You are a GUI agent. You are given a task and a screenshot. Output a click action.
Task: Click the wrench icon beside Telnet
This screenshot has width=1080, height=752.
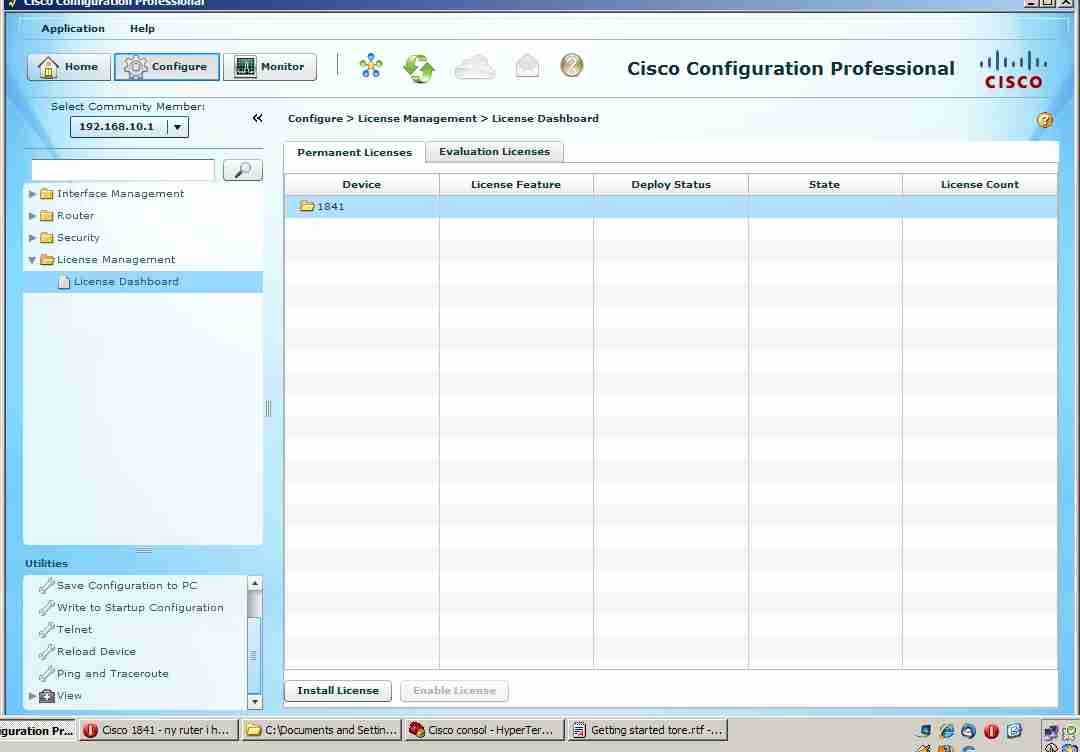coord(47,629)
